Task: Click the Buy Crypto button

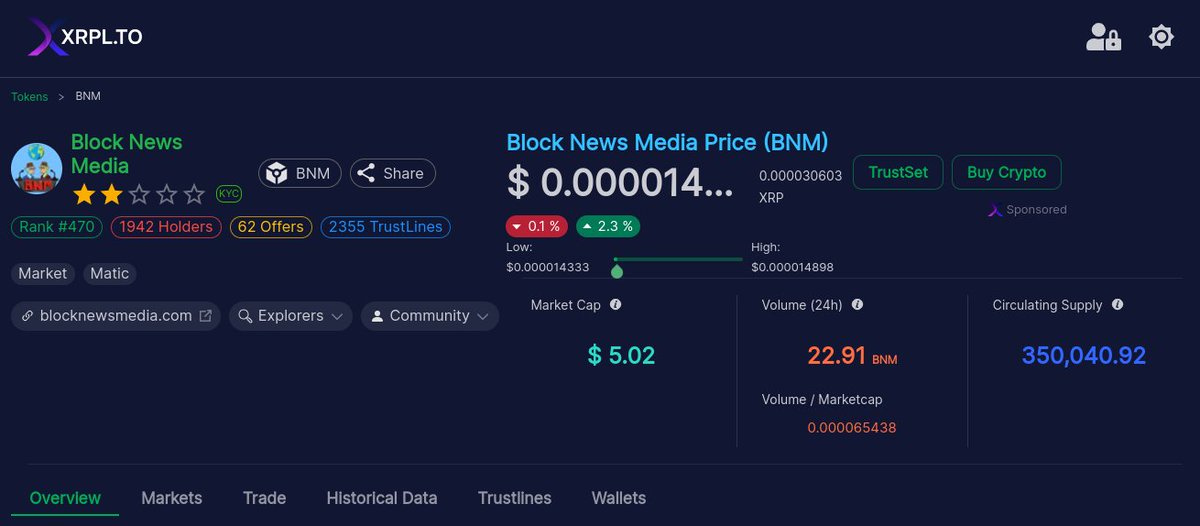Action: click(x=1006, y=172)
